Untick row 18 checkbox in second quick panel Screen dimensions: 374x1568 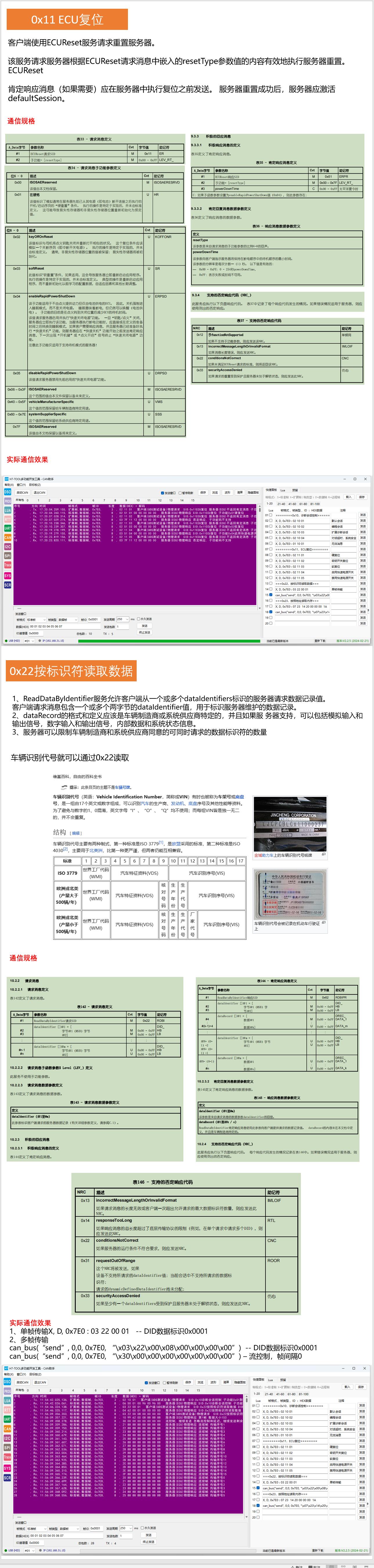click(x=258, y=1506)
